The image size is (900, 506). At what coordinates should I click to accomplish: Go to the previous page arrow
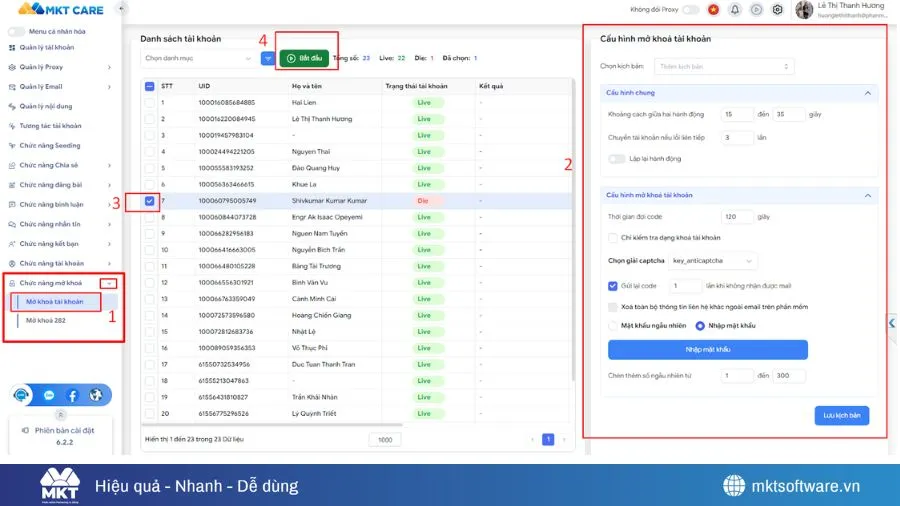coord(532,439)
